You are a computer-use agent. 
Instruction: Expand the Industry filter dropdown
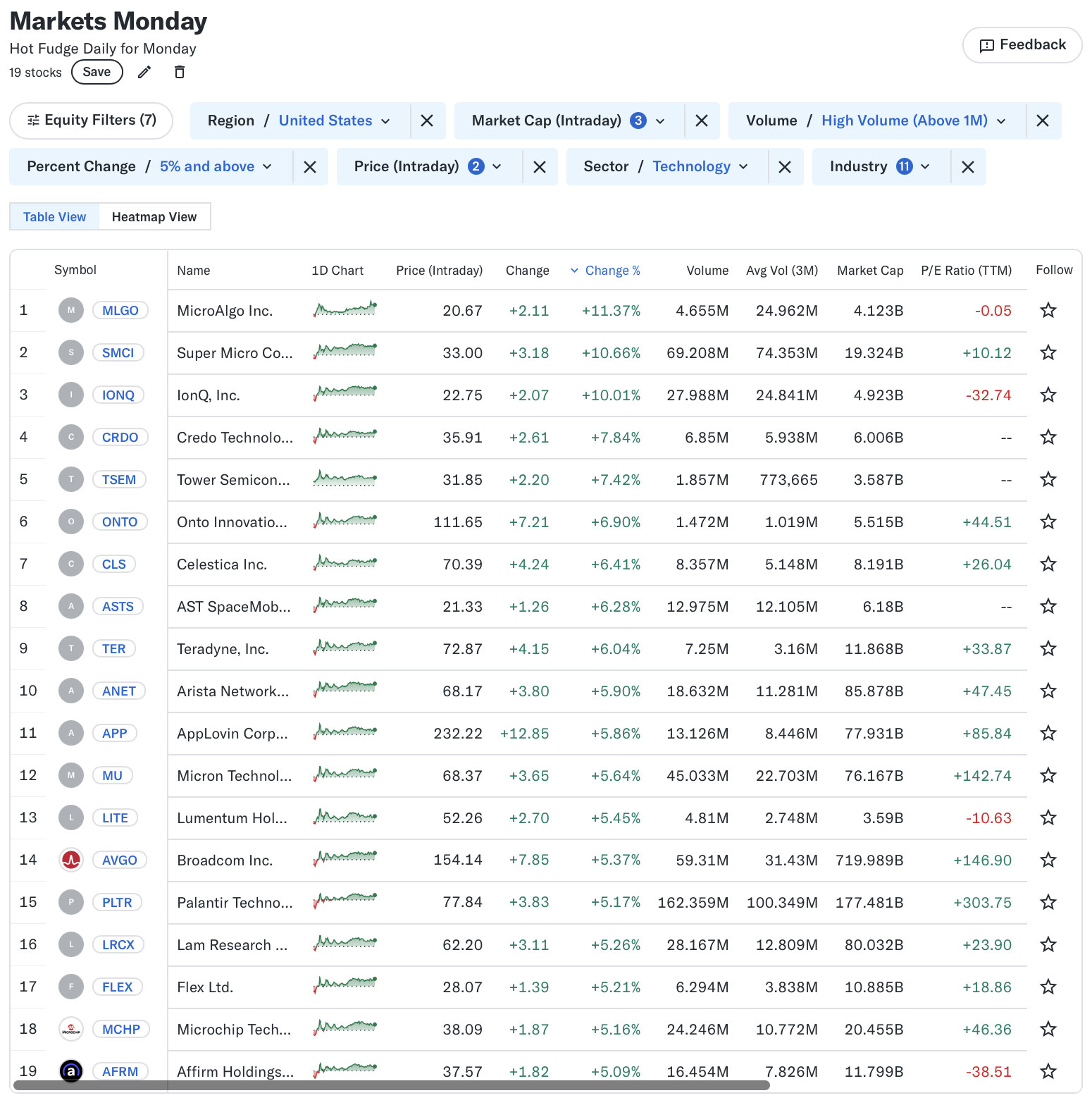881,167
